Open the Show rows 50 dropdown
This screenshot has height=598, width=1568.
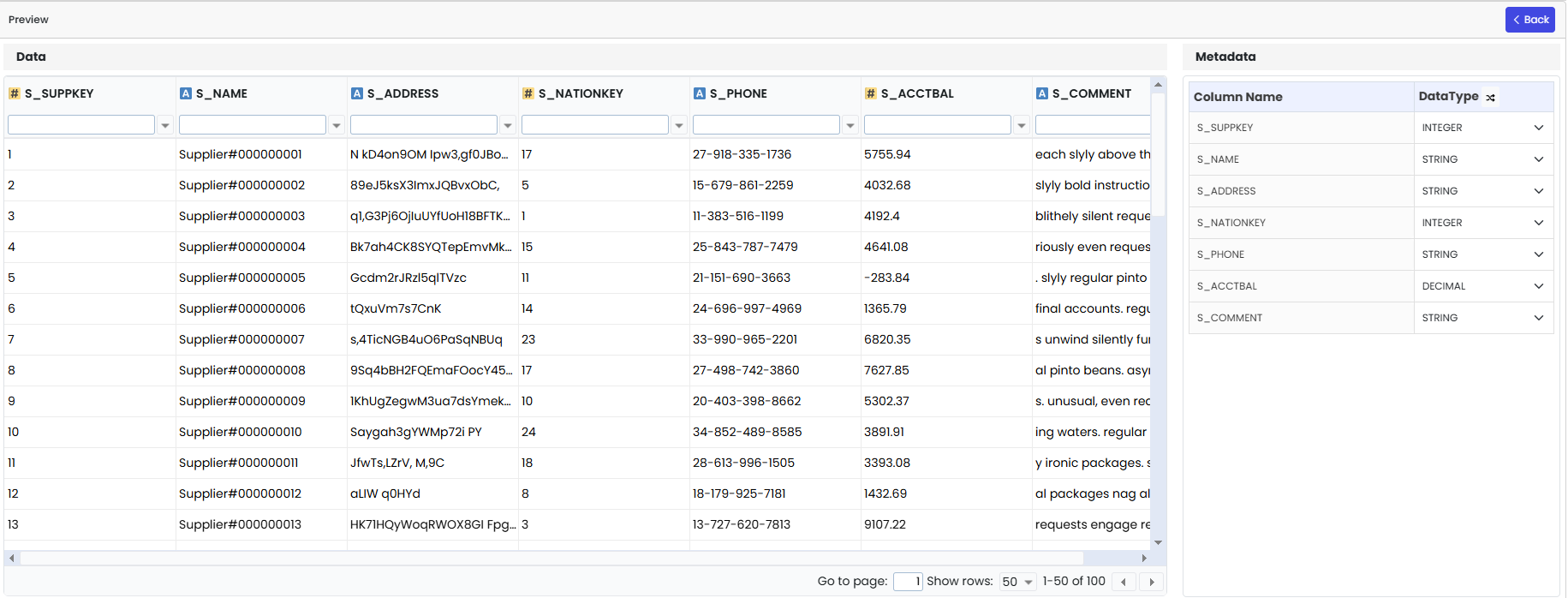tap(1018, 582)
